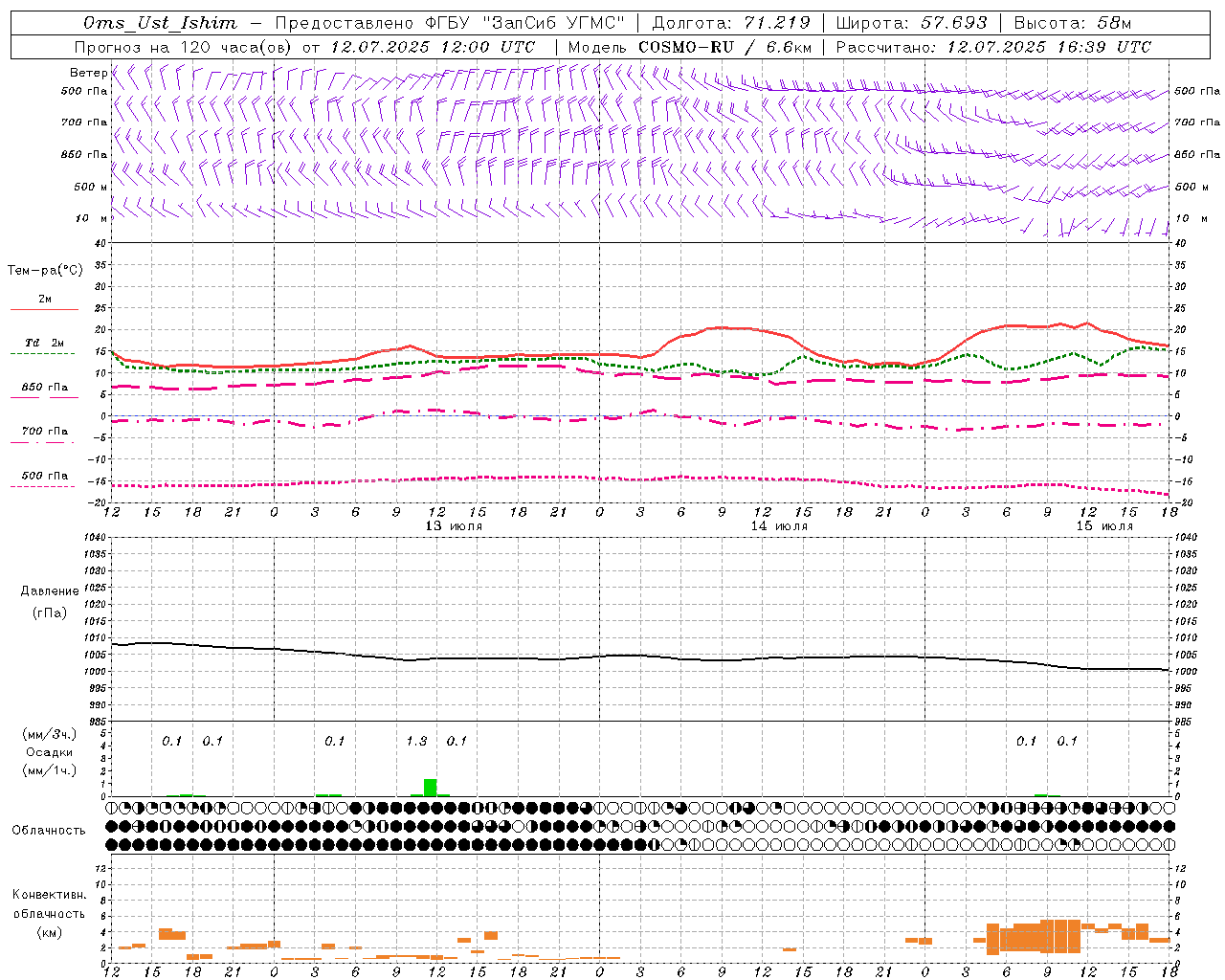1225x980 pixels.
Task: Click the Облачность cloud cover label
Action: point(49,830)
